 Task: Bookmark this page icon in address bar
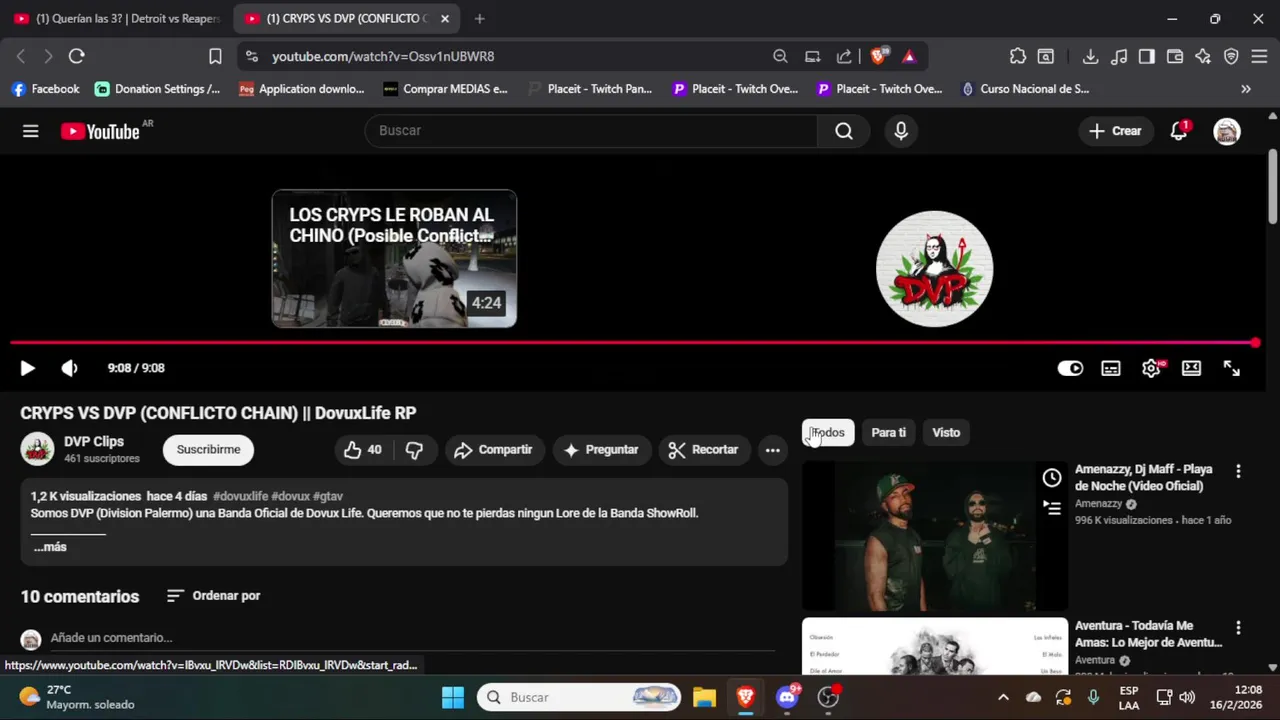click(215, 57)
